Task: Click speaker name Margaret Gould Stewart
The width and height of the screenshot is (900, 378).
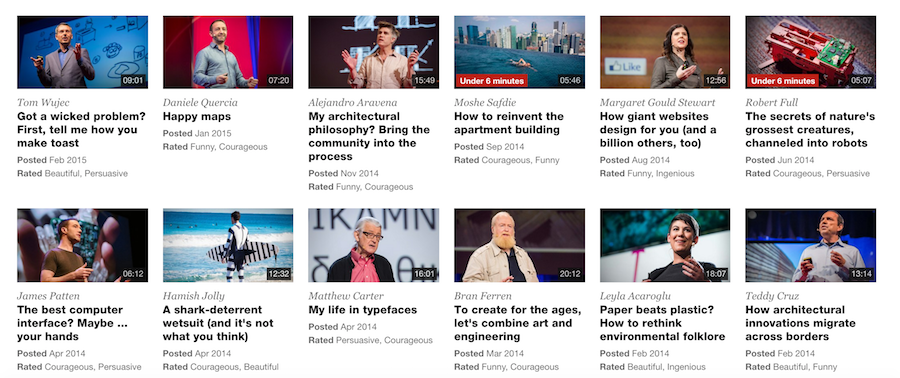Action: click(x=658, y=103)
